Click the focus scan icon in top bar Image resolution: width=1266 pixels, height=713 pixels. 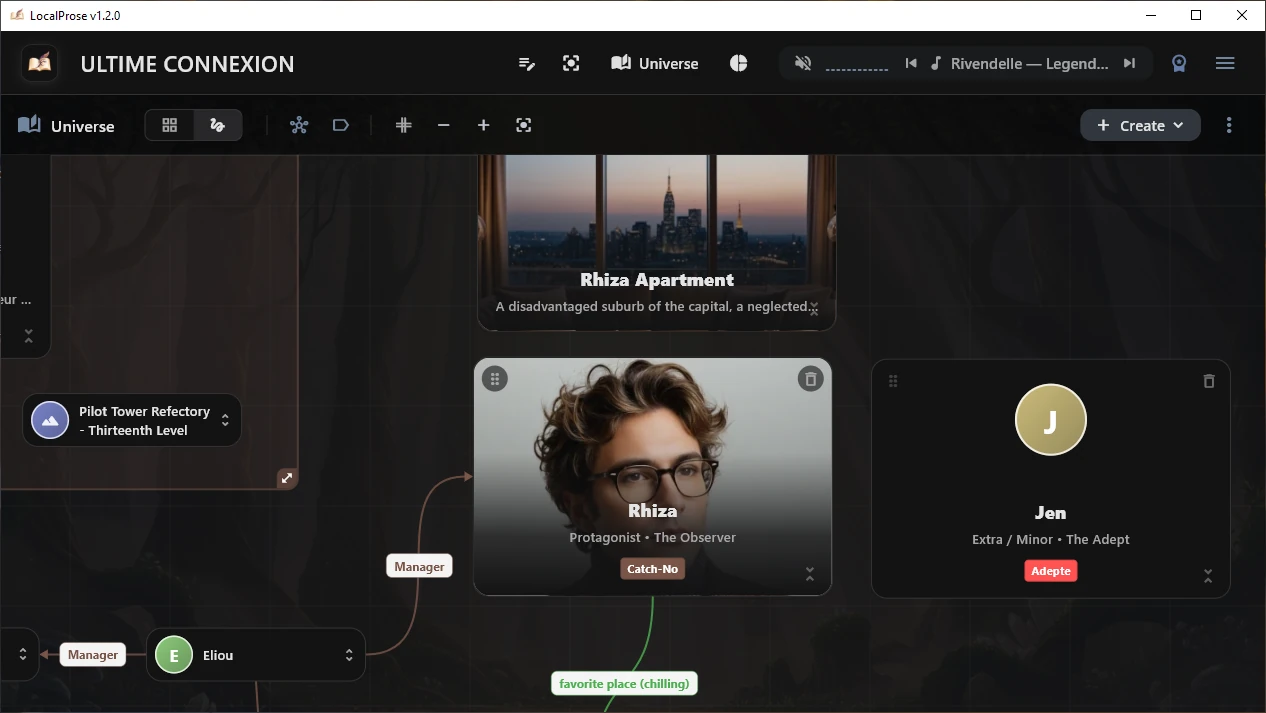571,63
